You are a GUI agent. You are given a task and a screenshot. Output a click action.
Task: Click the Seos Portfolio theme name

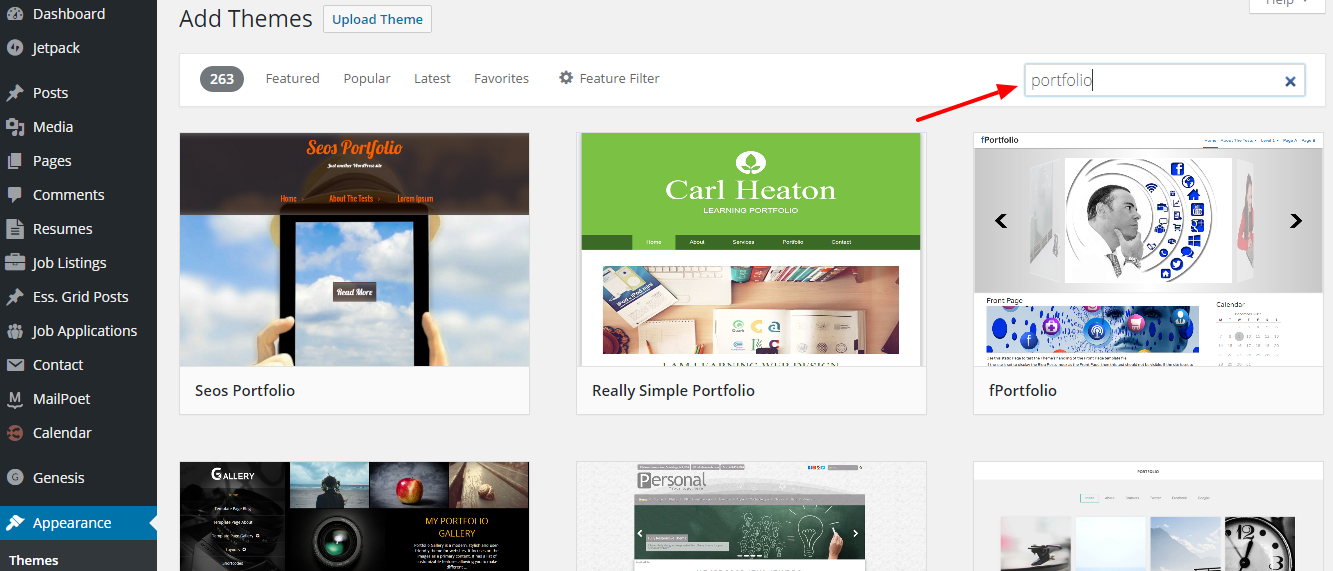pos(245,391)
